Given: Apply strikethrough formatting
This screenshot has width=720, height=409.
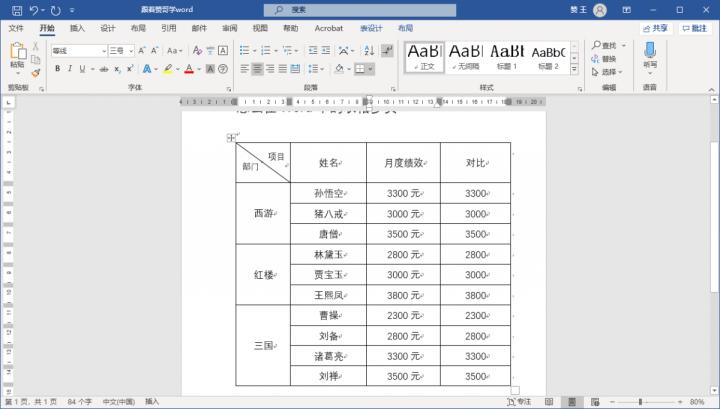Looking at the screenshot, I should (x=104, y=69).
